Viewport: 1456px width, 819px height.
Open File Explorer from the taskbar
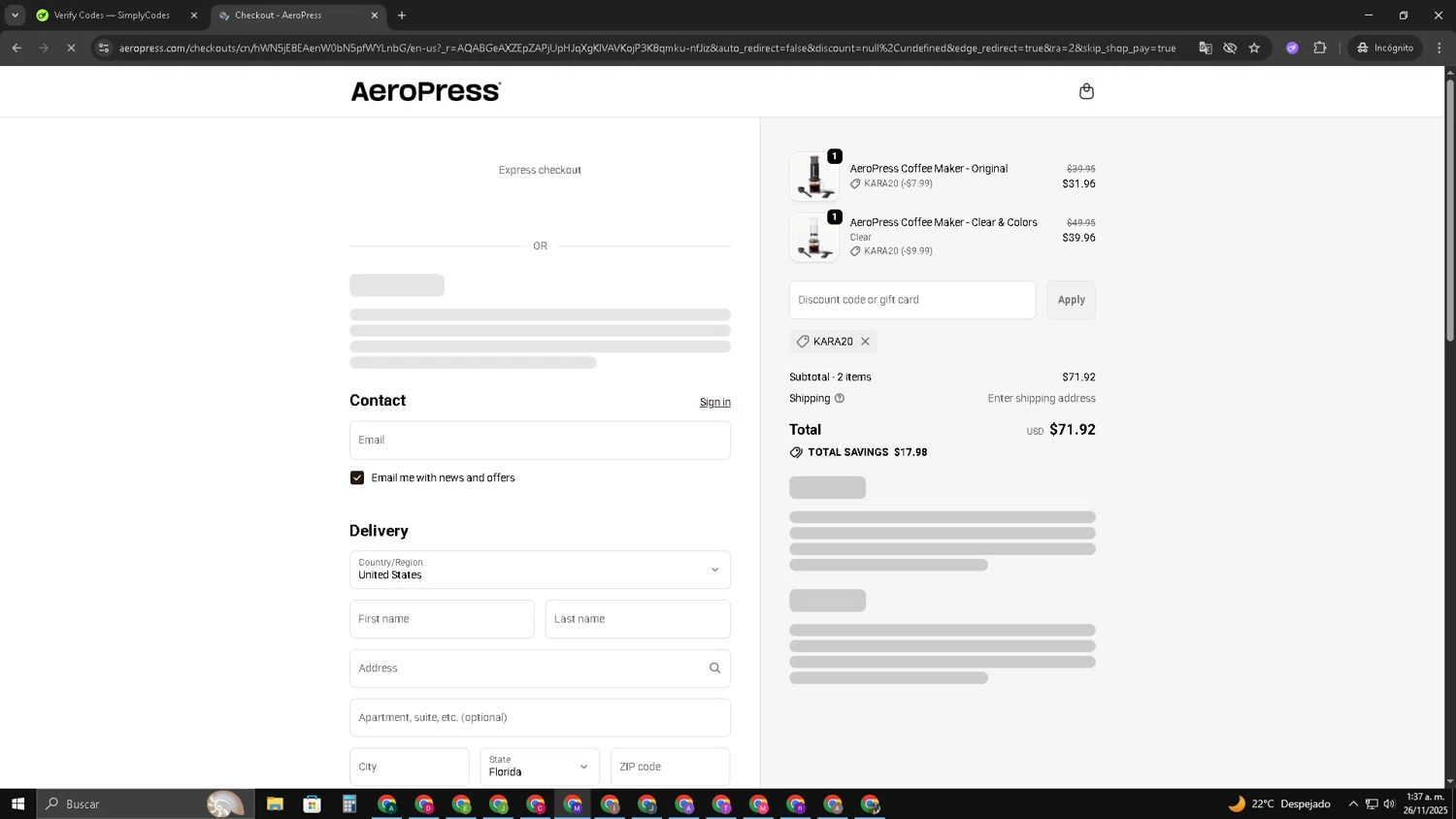click(275, 803)
